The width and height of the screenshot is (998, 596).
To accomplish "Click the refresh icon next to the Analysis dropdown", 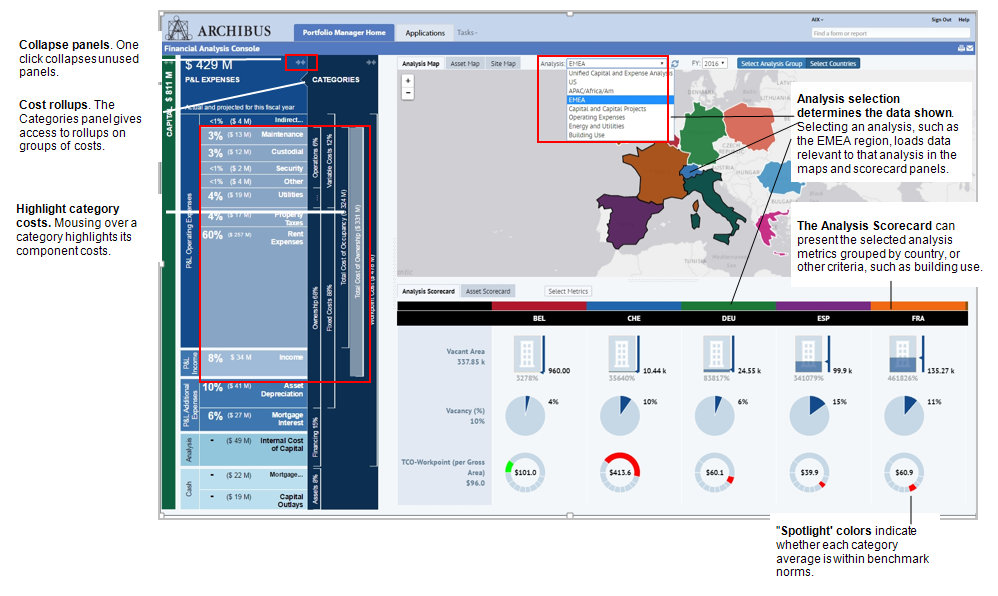I will coord(675,63).
